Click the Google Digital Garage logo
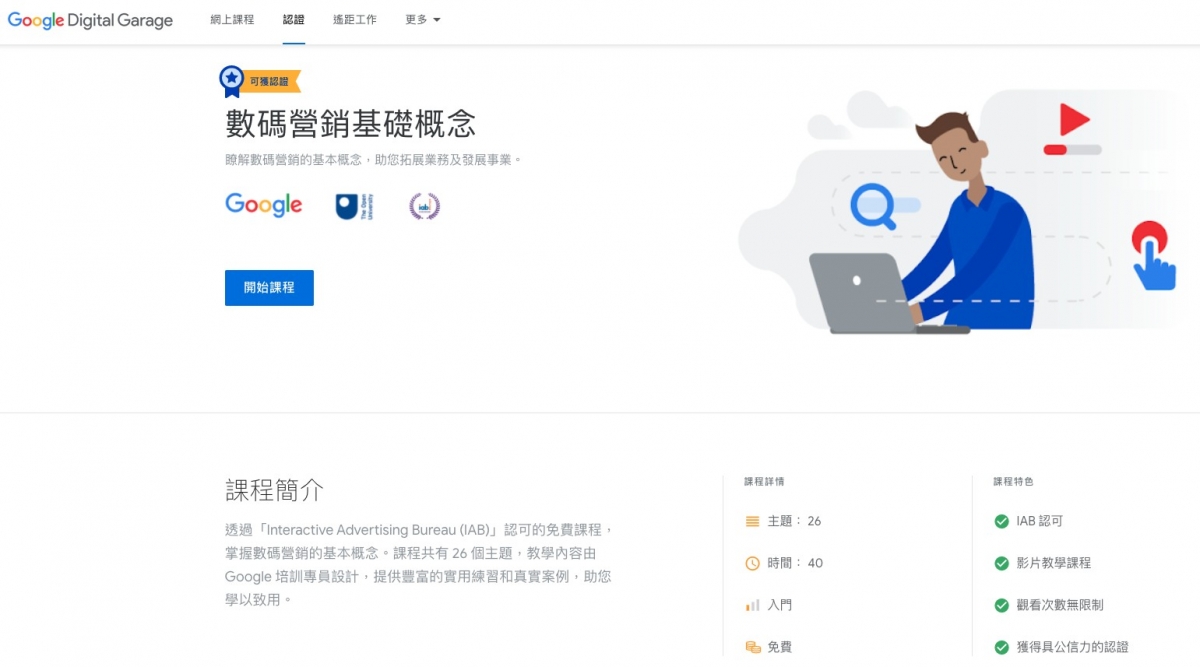 tap(90, 20)
